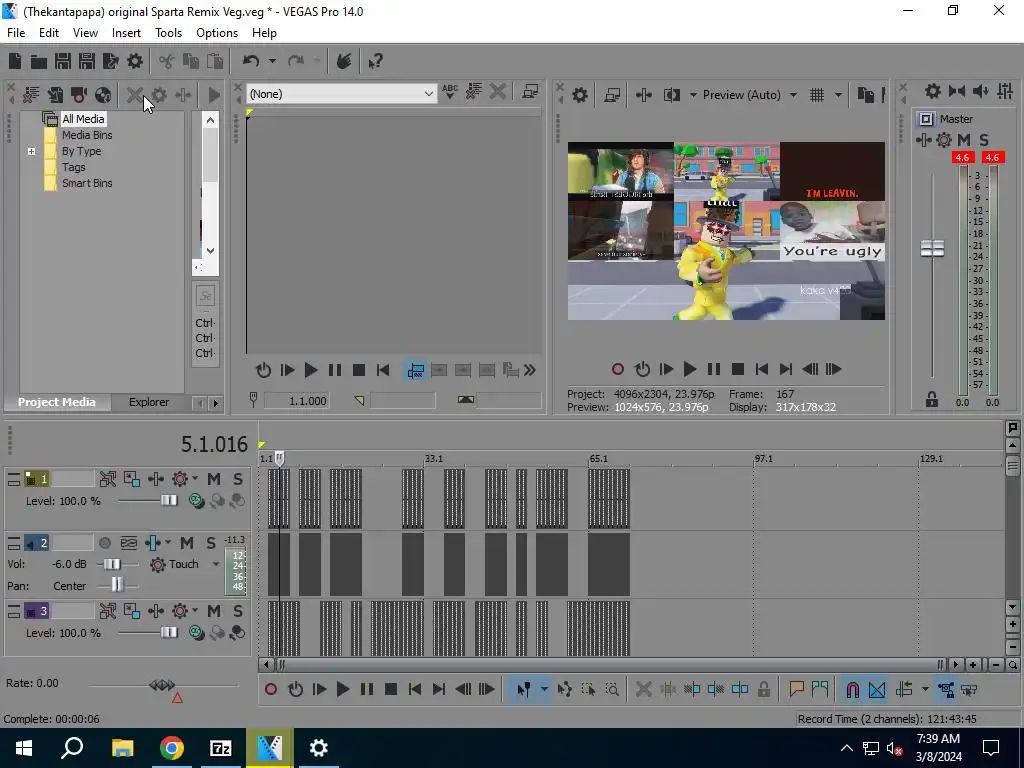Toggle Snapping magnet icon
Image resolution: width=1024 pixels, height=768 pixels.
pos(852,690)
